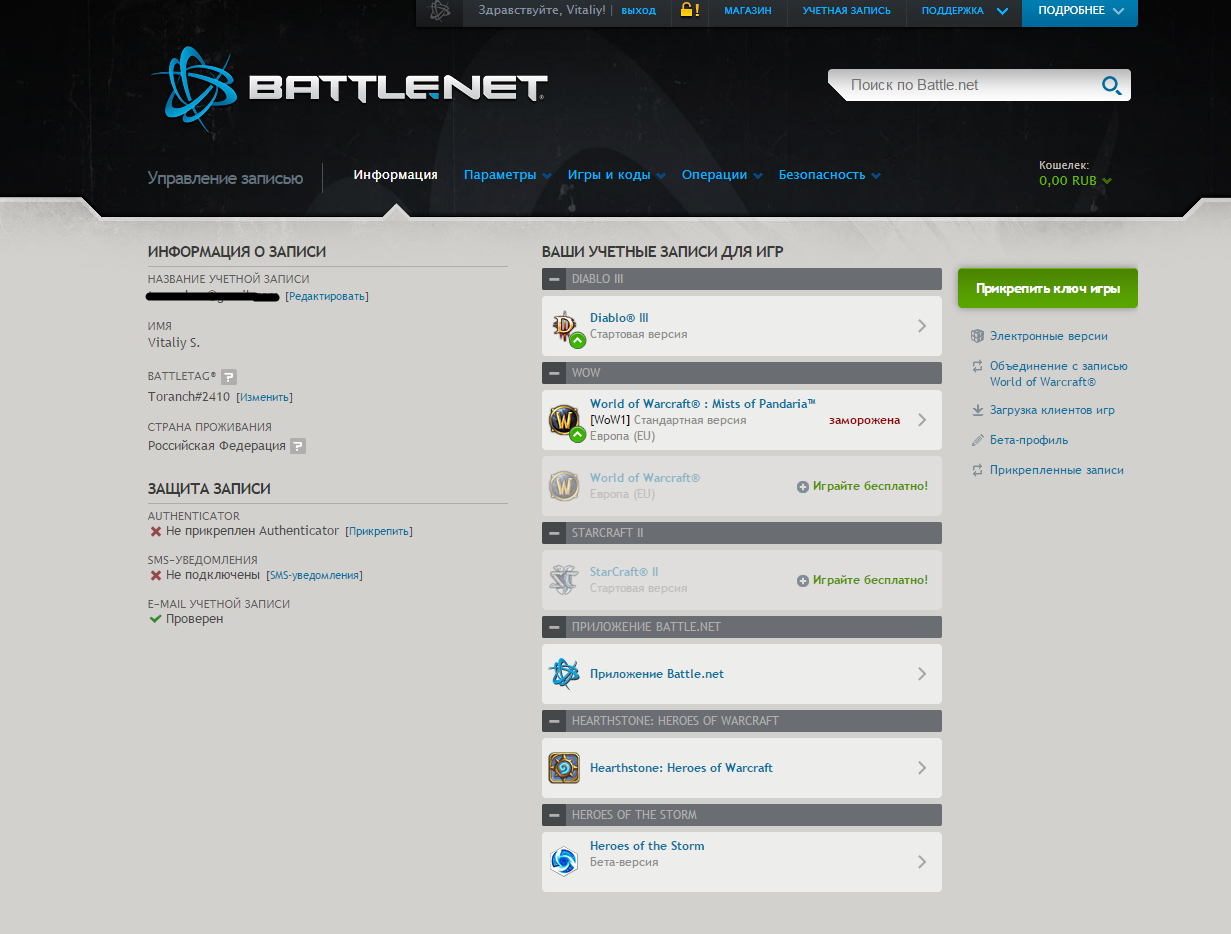Click the help question mark beside BattleTag
Viewport: 1231px width, 934px height.
(229, 377)
